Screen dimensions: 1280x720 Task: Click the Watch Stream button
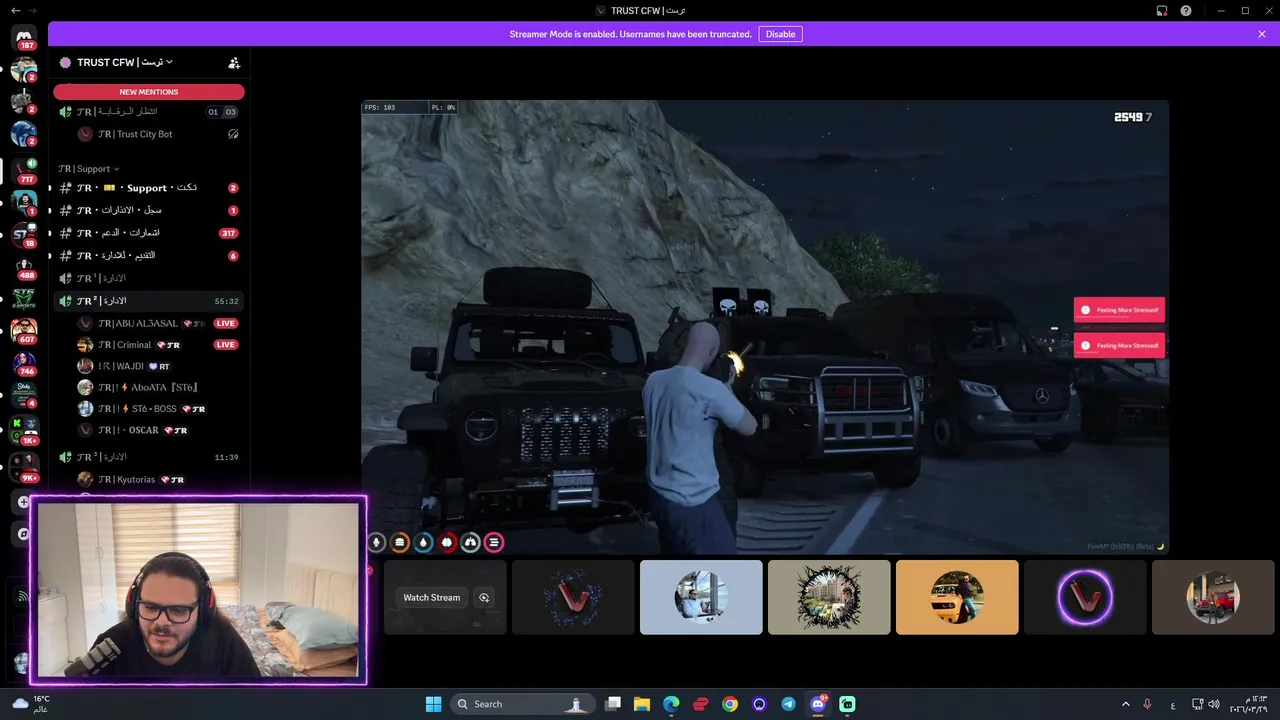tap(432, 598)
